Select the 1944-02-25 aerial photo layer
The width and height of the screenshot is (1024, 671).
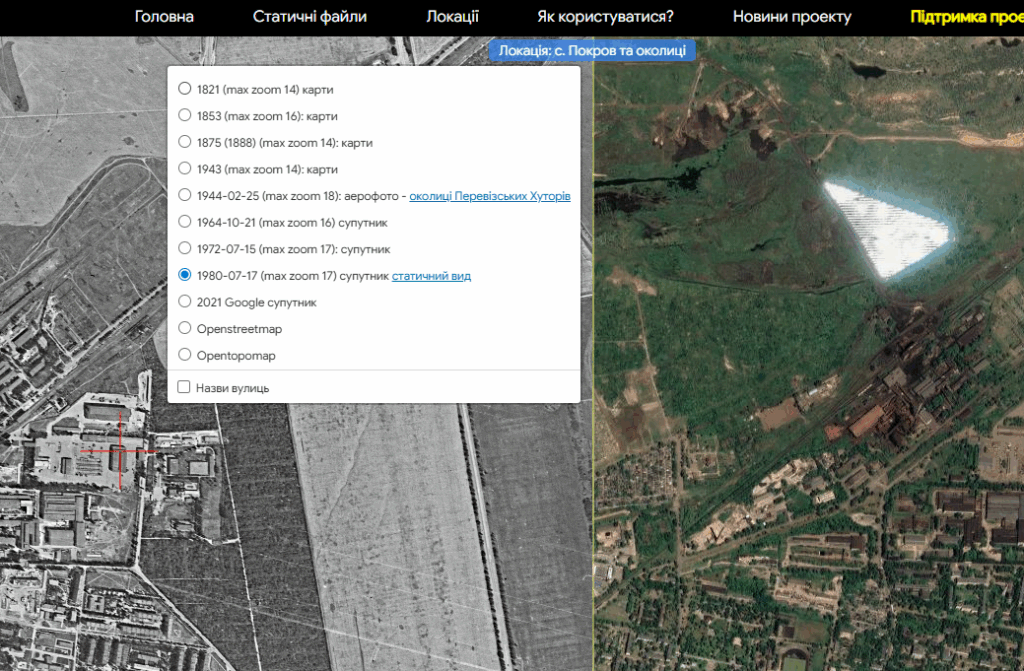coord(184,195)
